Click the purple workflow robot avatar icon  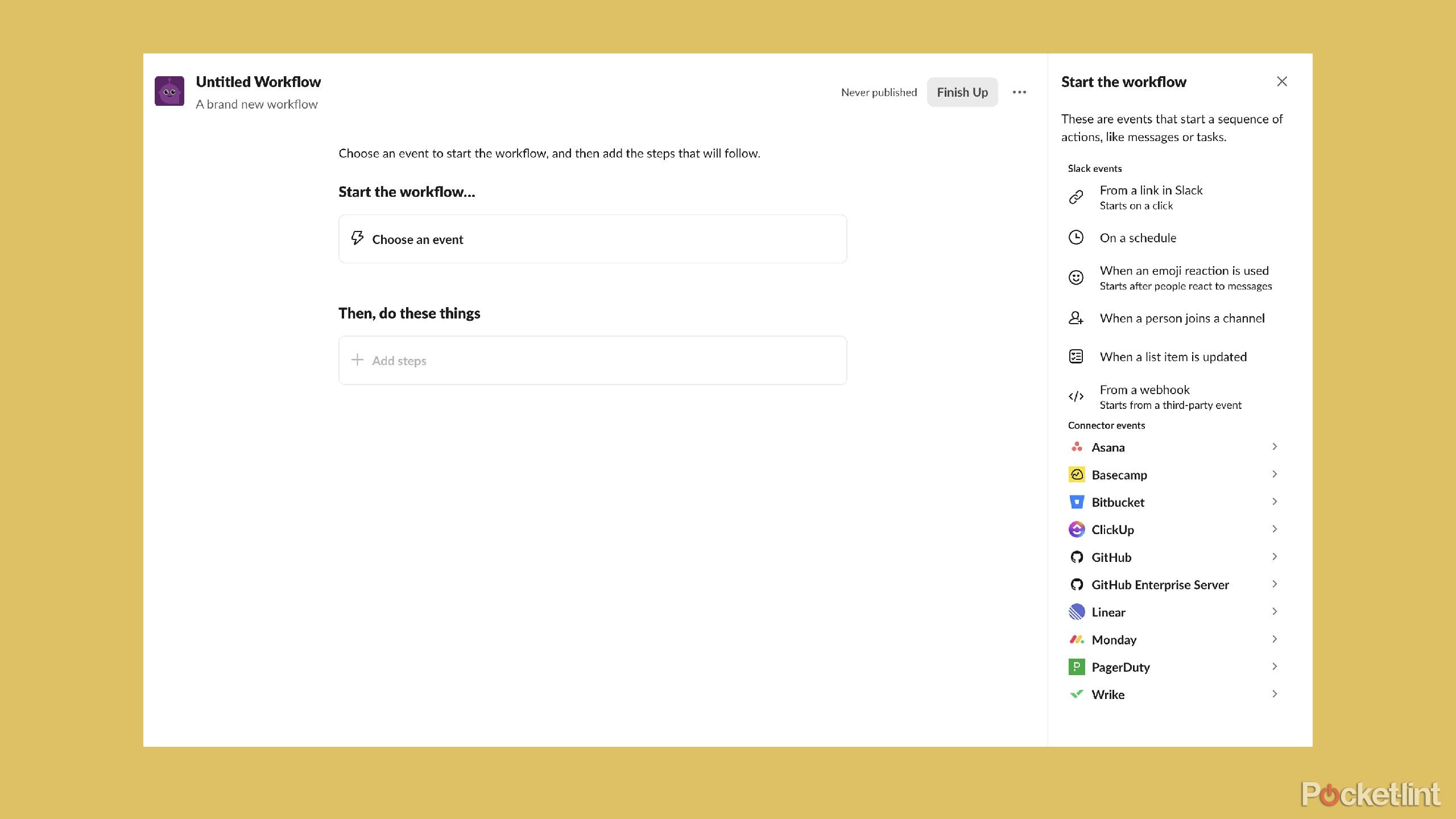click(169, 91)
